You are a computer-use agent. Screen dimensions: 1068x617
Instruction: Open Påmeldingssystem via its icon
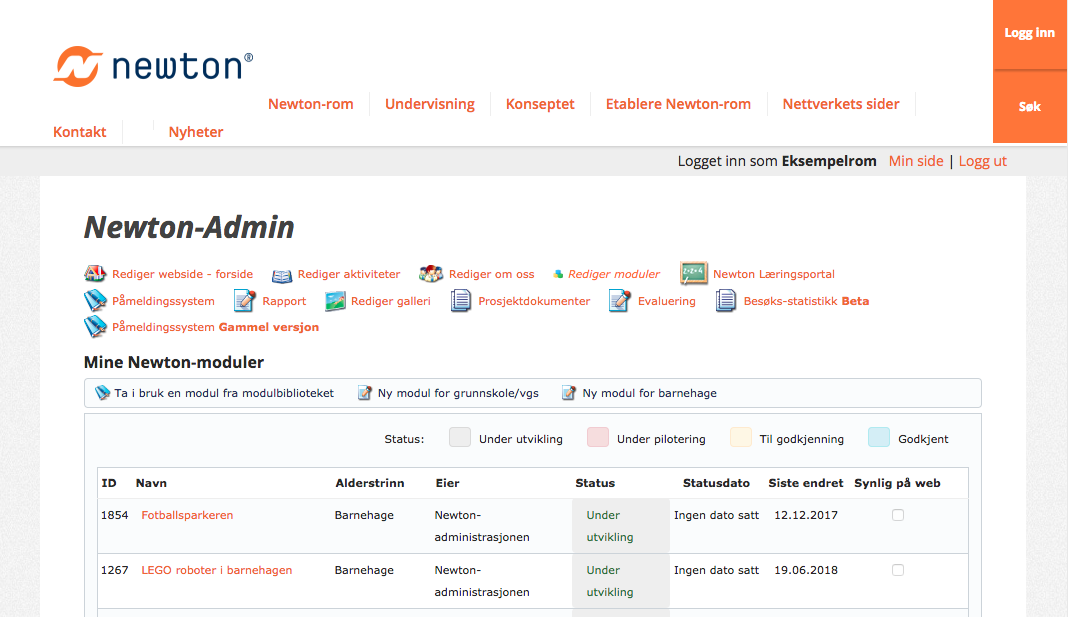tap(95, 301)
